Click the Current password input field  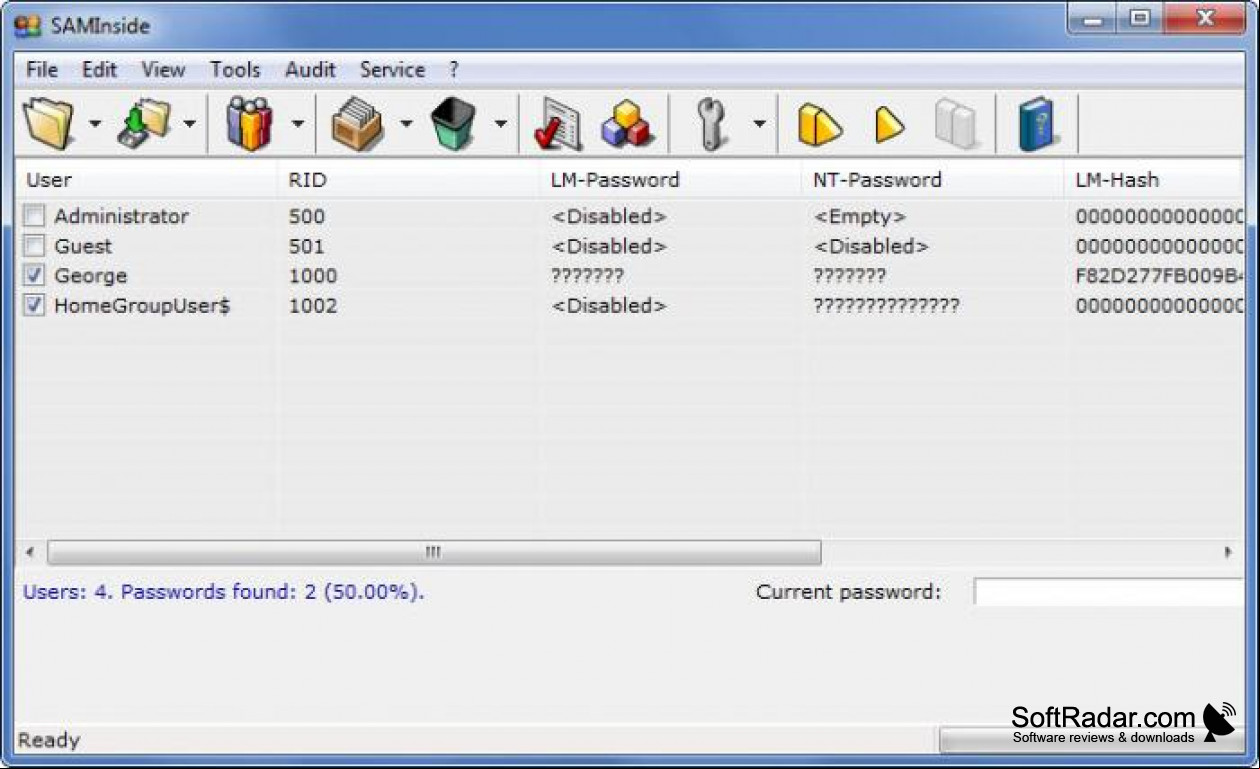point(1109,591)
